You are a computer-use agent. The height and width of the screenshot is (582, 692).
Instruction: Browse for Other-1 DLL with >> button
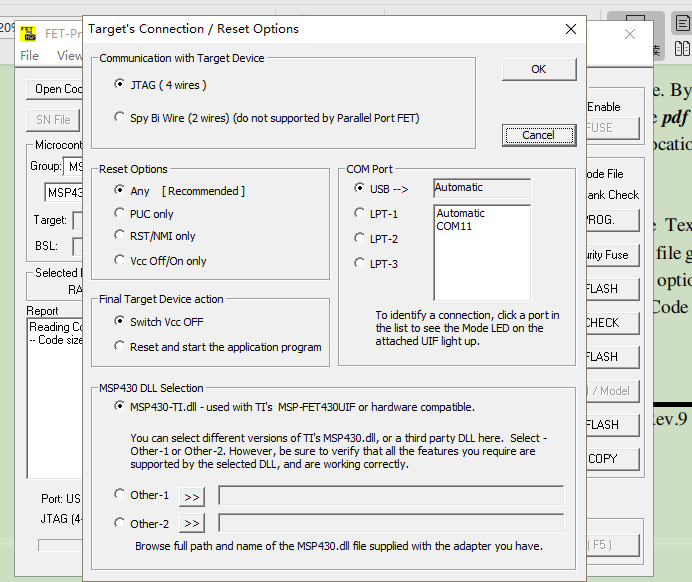tap(192, 497)
